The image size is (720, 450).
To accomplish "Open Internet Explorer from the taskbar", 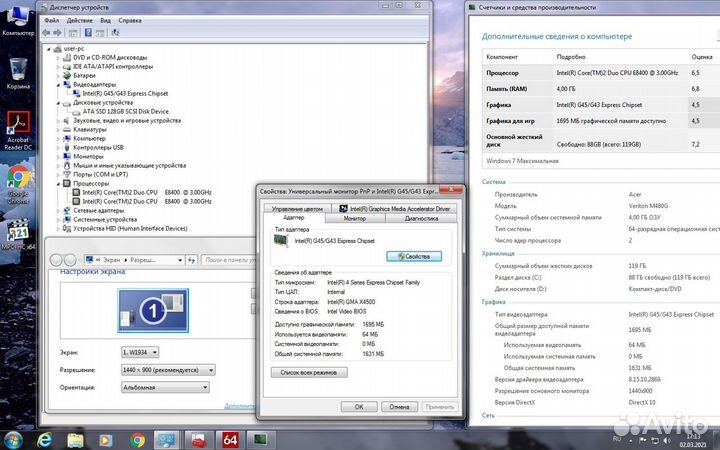I will click(x=45, y=440).
